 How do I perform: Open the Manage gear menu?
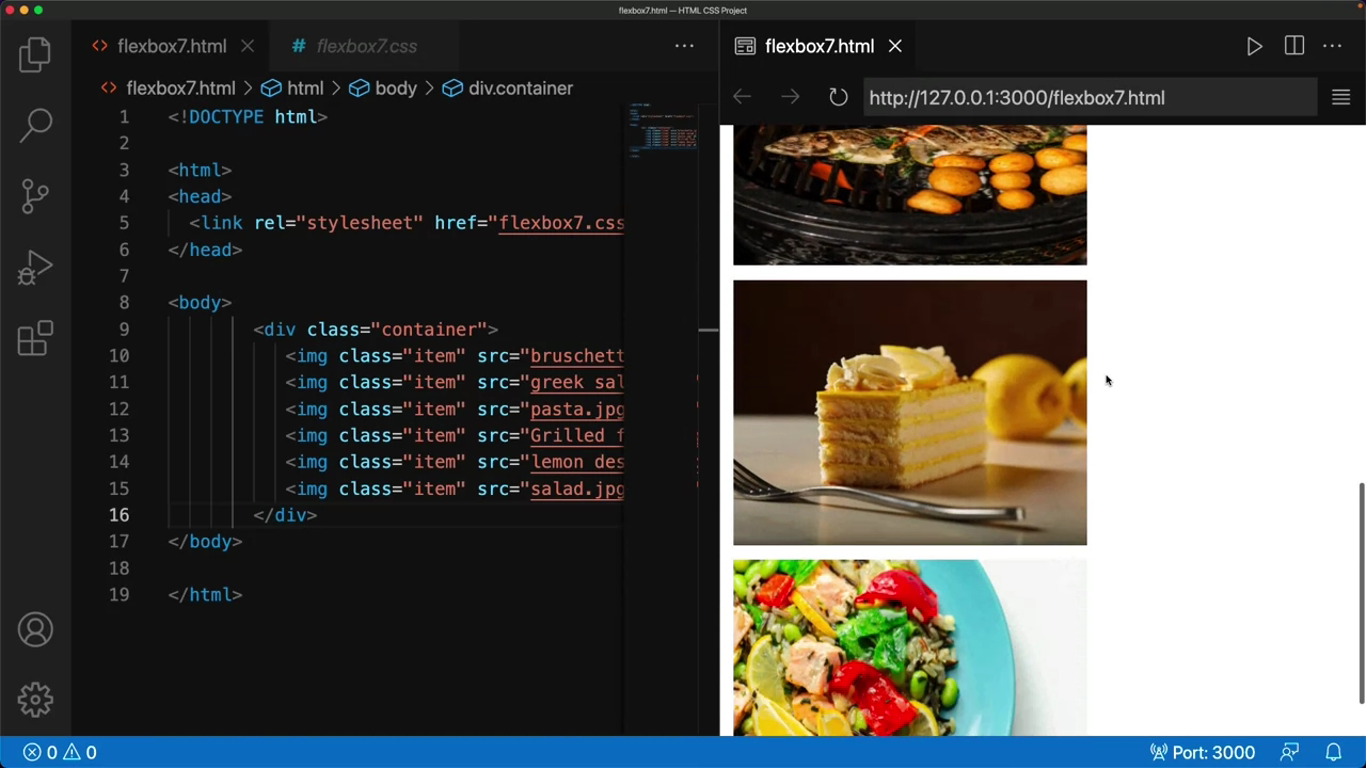pos(35,700)
